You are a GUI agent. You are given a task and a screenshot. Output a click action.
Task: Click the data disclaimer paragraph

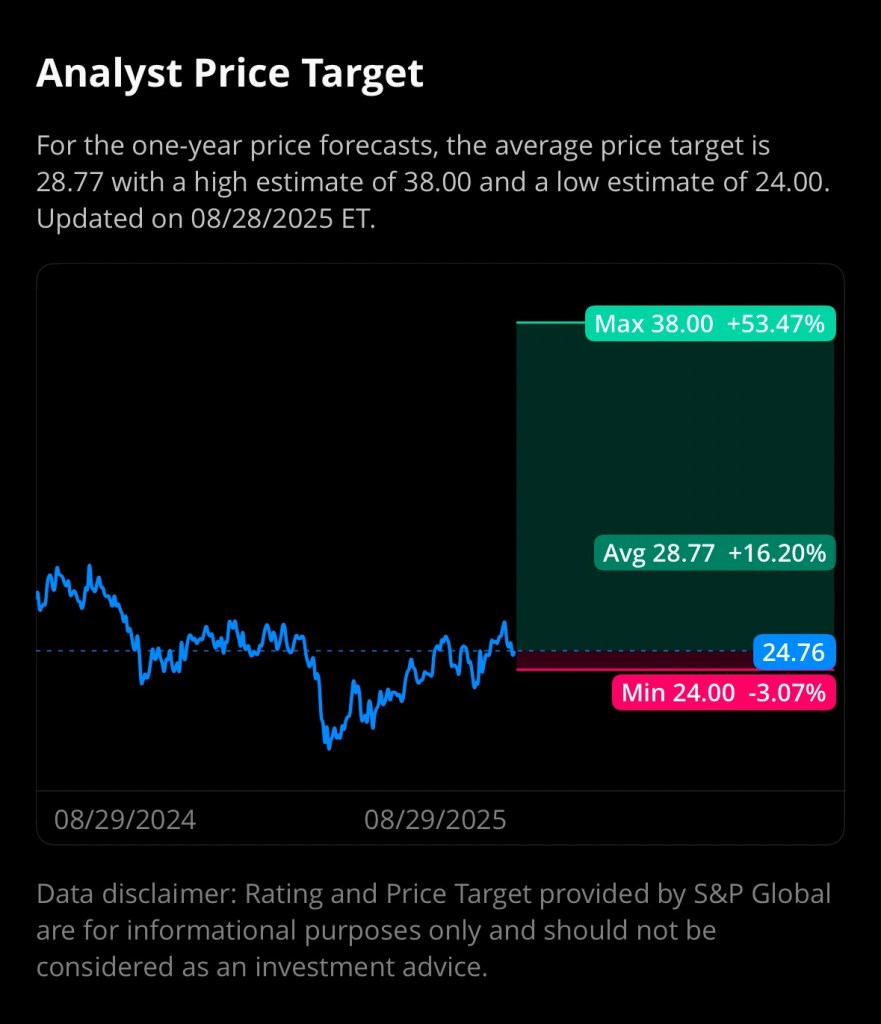(434, 930)
